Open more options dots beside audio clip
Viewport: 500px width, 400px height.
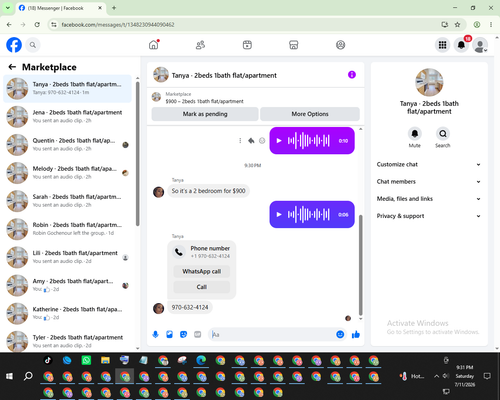pos(240,141)
